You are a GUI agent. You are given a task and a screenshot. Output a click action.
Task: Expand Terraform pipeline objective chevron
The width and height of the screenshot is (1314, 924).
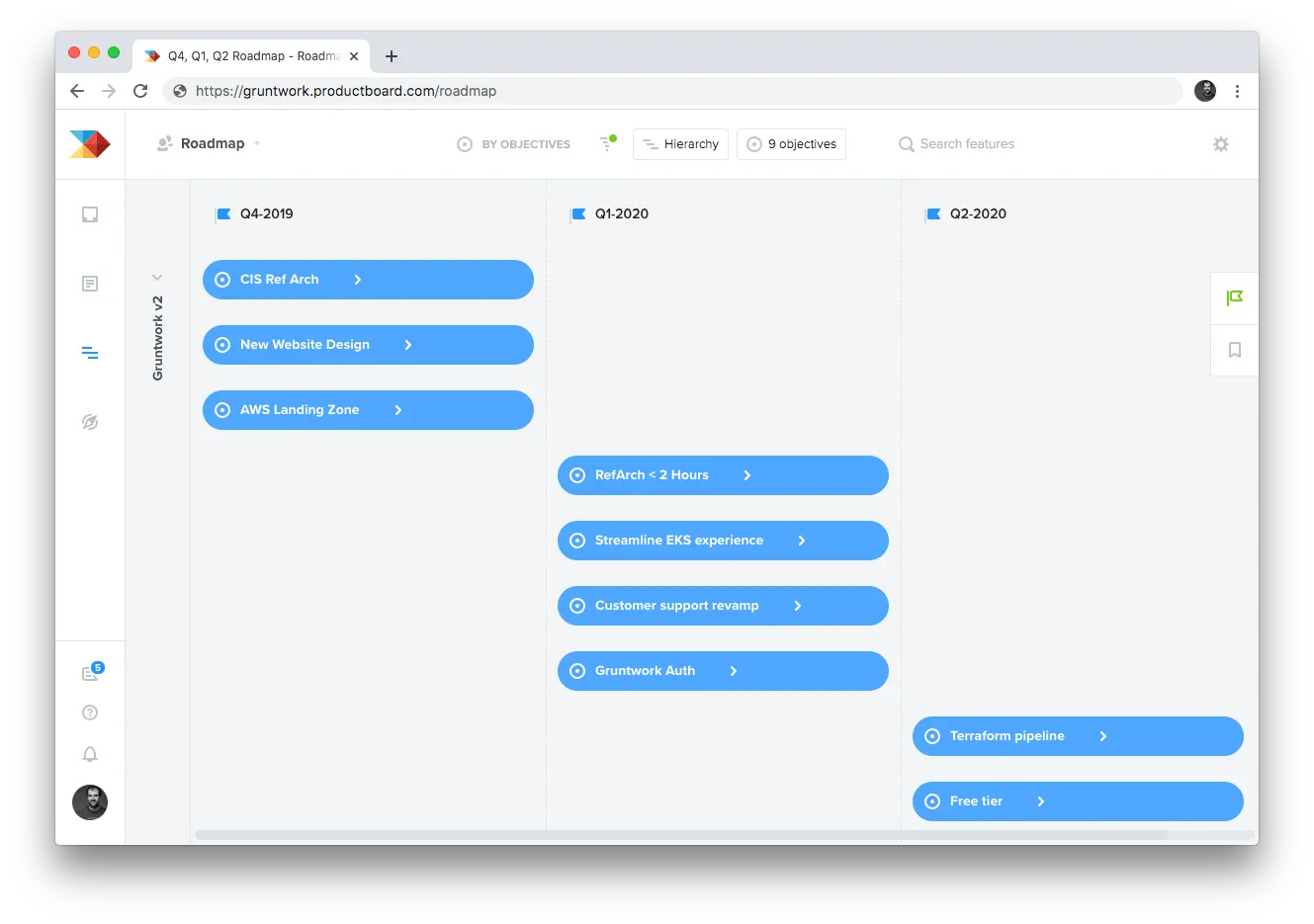click(1103, 736)
